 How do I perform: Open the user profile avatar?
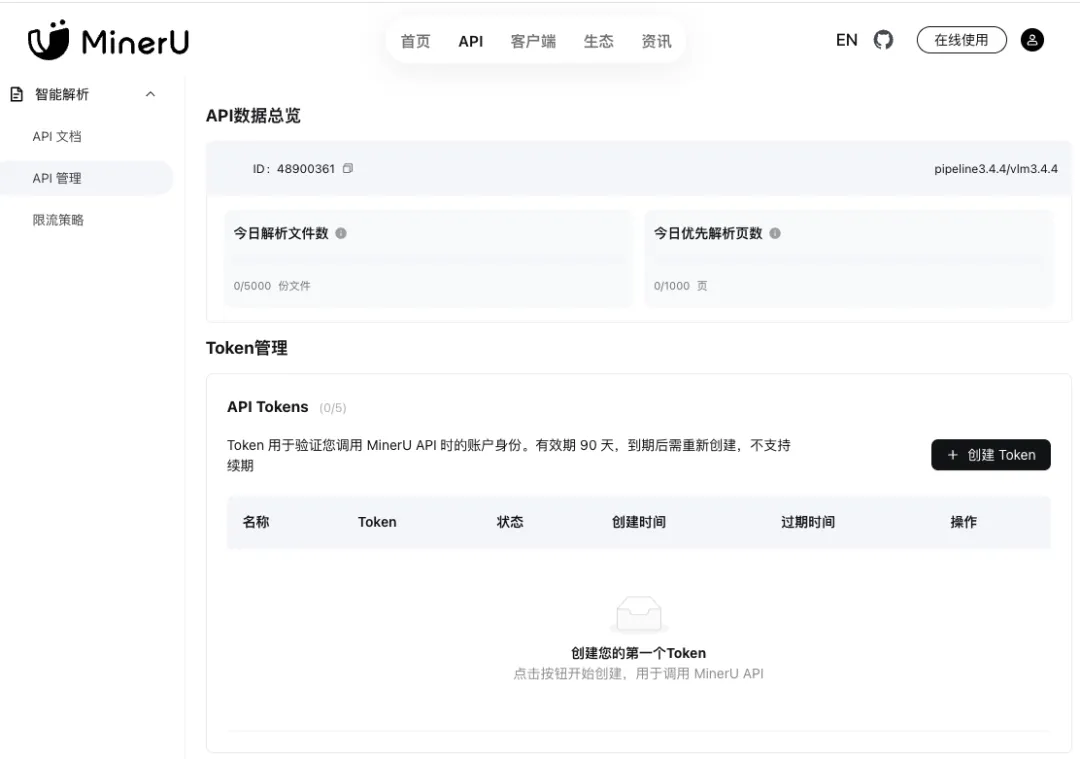click(1032, 40)
